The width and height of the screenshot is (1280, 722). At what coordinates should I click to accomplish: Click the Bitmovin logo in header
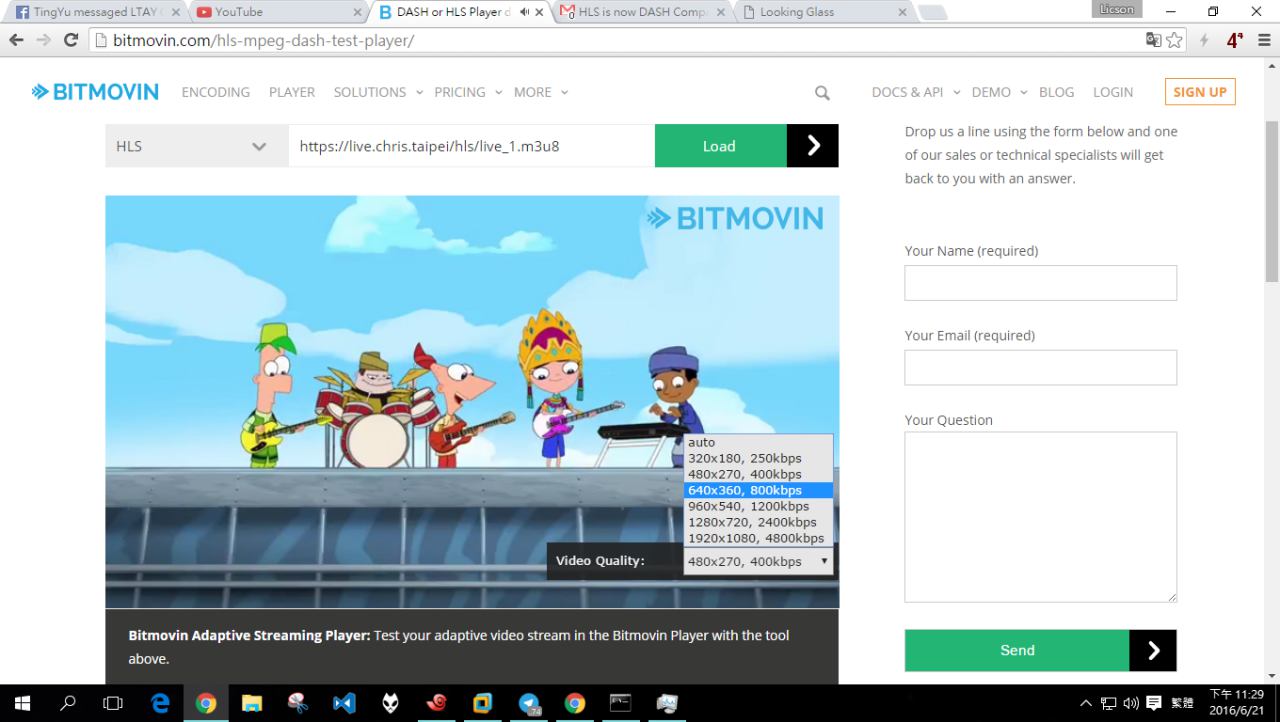pyautogui.click(x=95, y=92)
